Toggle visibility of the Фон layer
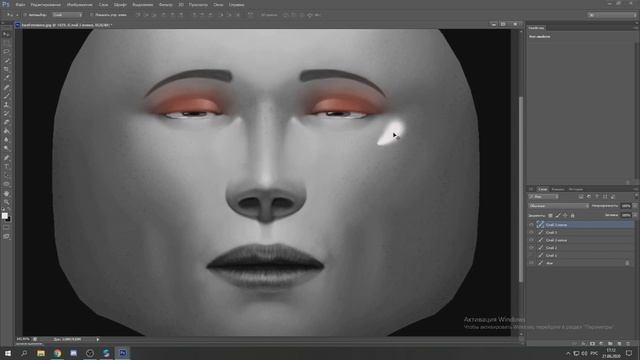 pyautogui.click(x=531, y=263)
